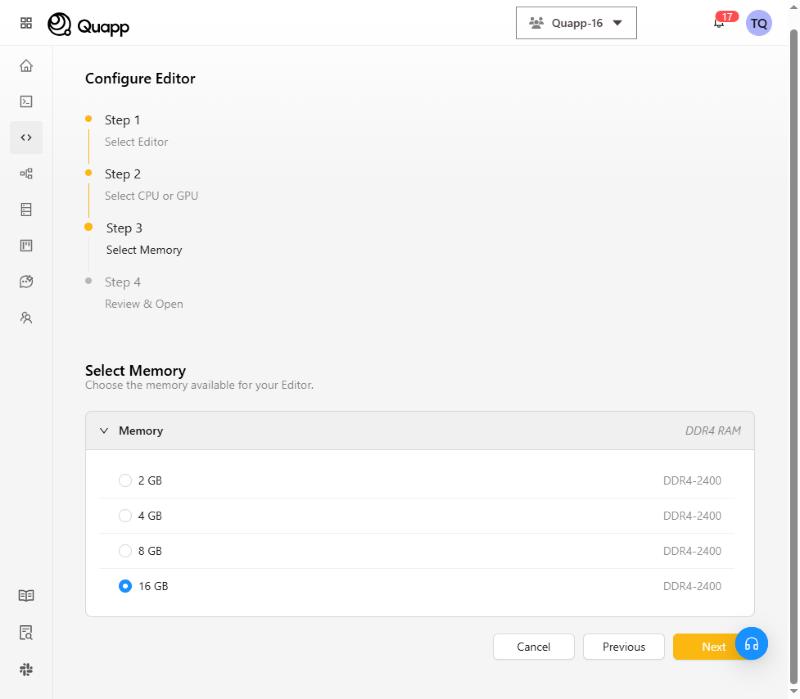800x699 pixels.
Task: Select the 8 GB memory option
Action: (x=125, y=551)
